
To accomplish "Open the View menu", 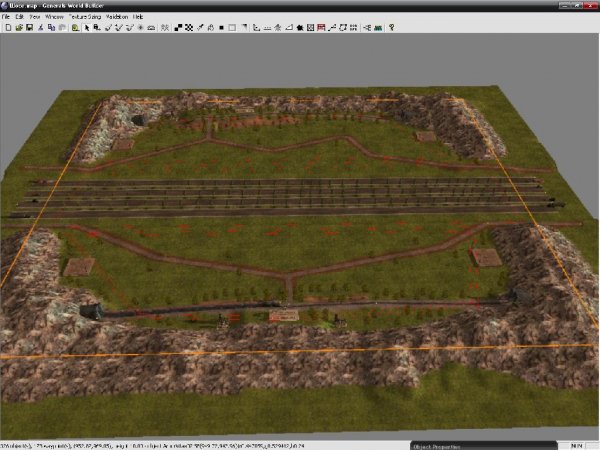I will pyautogui.click(x=35, y=17).
